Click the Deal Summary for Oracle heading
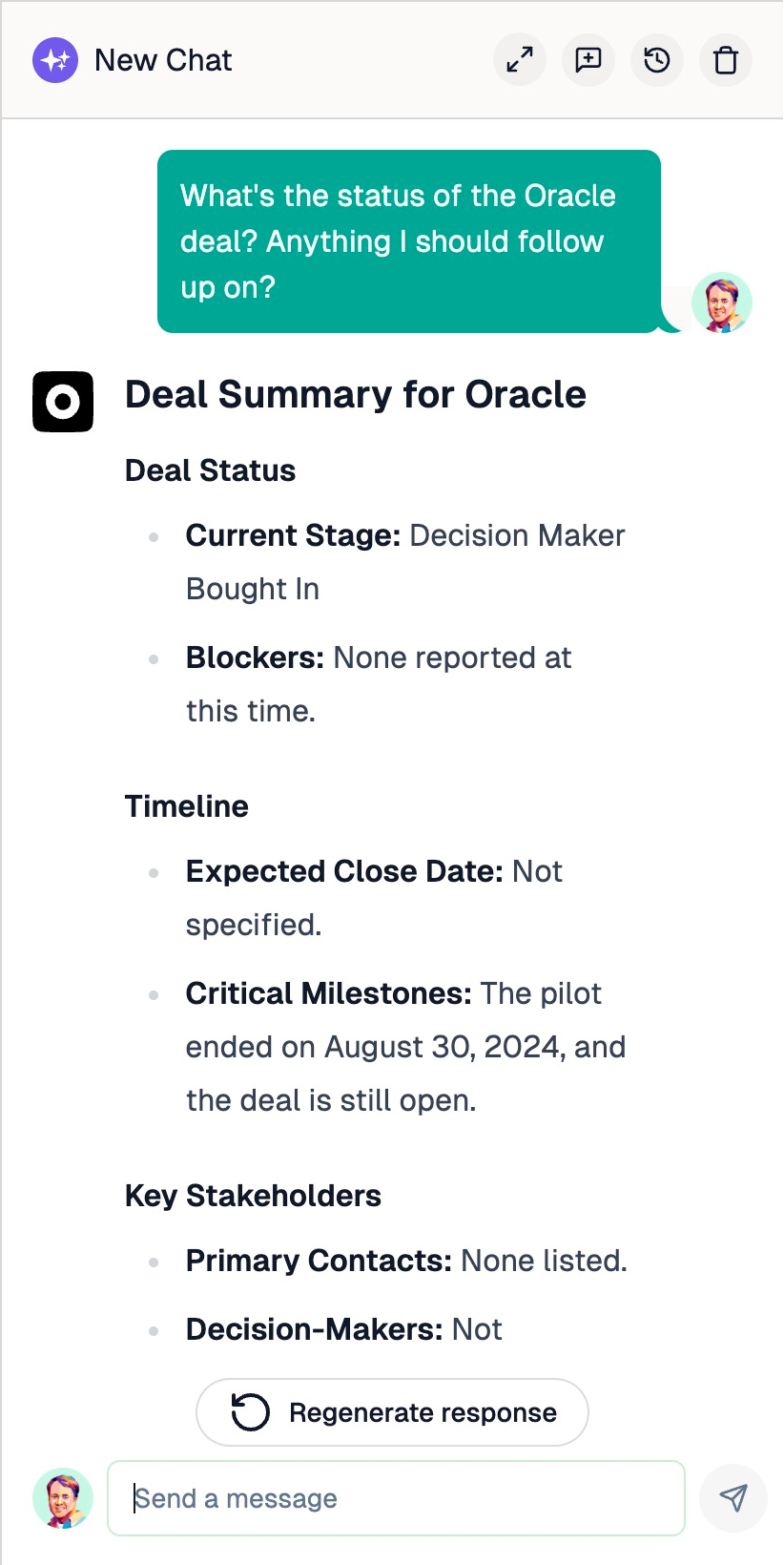 pos(355,394)
